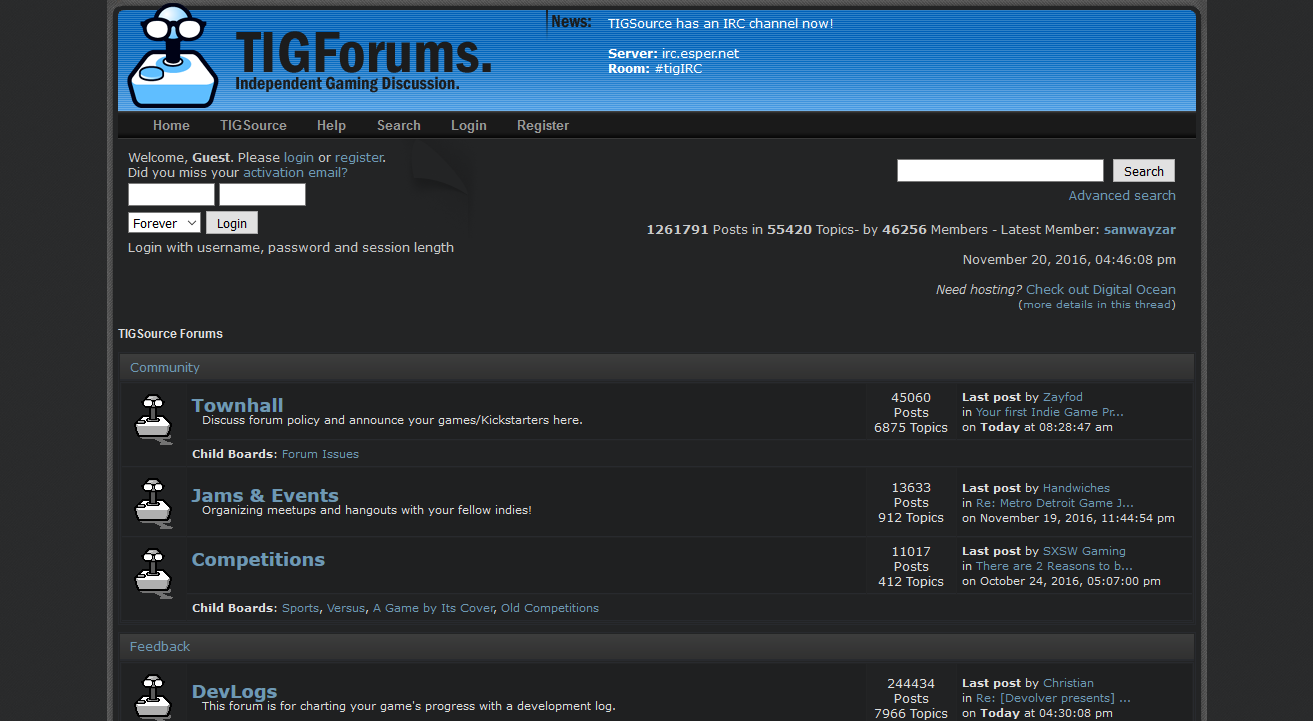Open the Home menu item
The image size is (1313, 721).
coord(171,126)
